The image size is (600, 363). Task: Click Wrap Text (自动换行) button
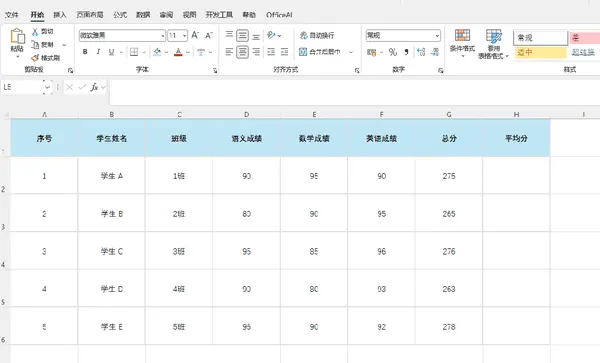coord(317,36)
